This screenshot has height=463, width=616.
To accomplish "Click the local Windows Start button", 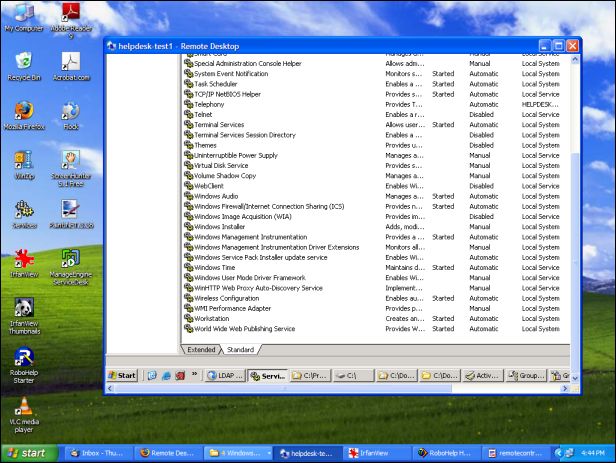I will [x=27, y=453].
